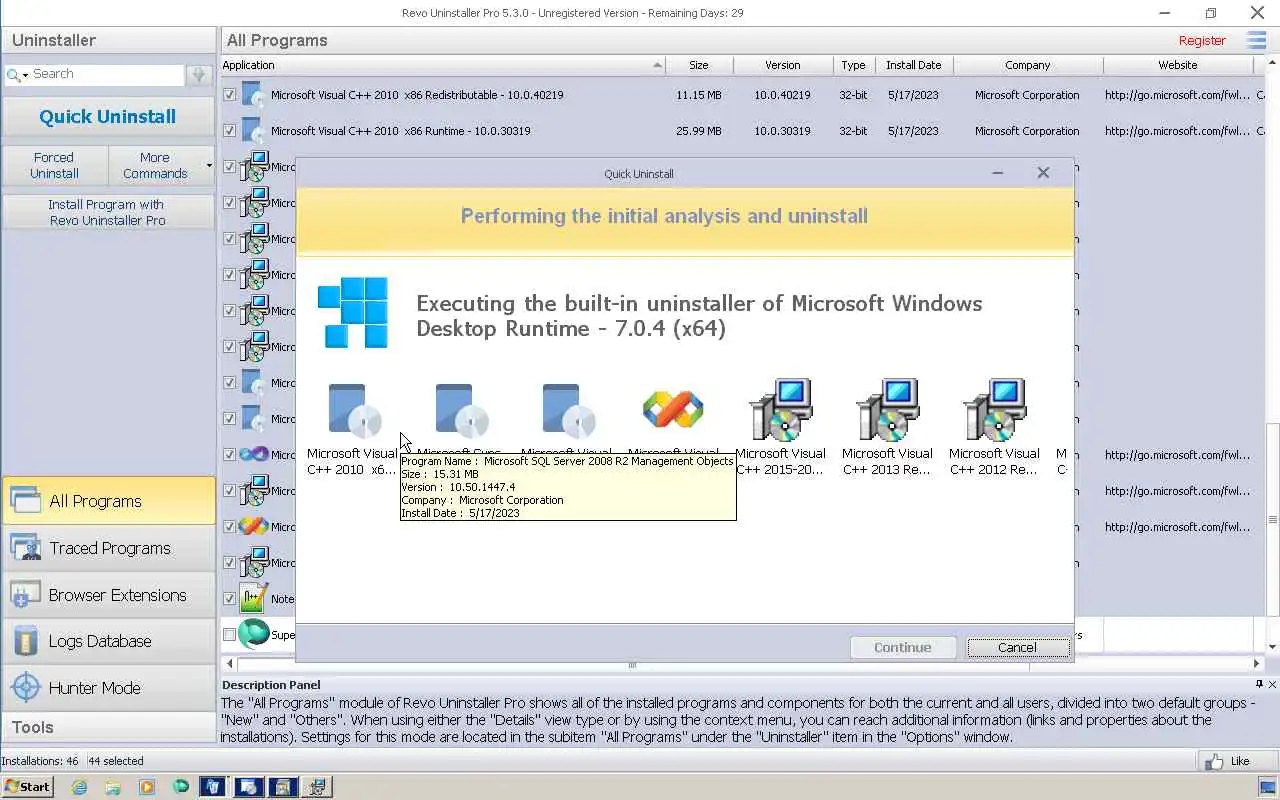The width and height of the screenshot is (1280, 800).
Task: Open the Browser Extensions section
Action: coord(108,595)
